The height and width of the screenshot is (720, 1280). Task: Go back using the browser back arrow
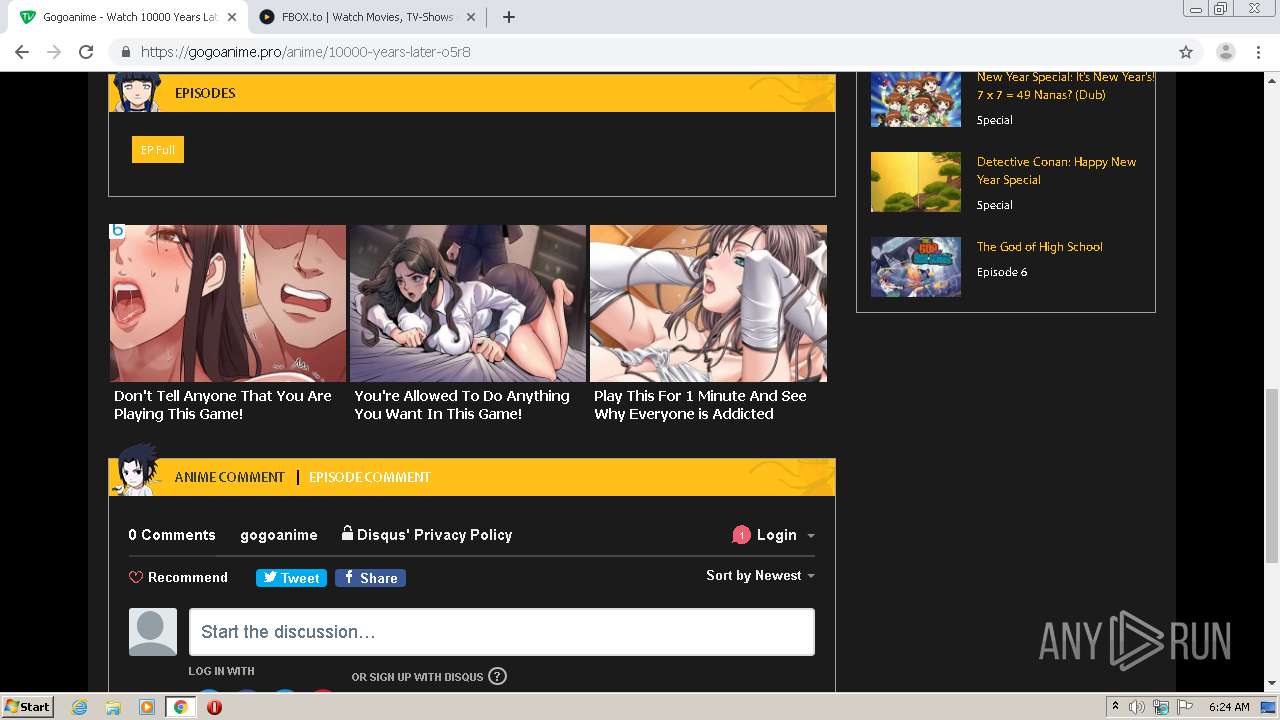[x=22, y=52]
